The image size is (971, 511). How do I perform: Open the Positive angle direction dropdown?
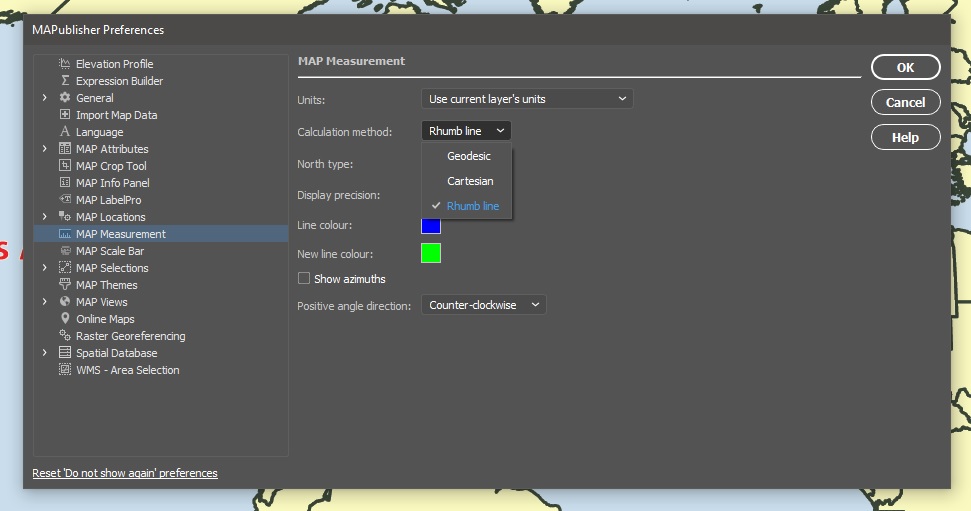point(484,305)
